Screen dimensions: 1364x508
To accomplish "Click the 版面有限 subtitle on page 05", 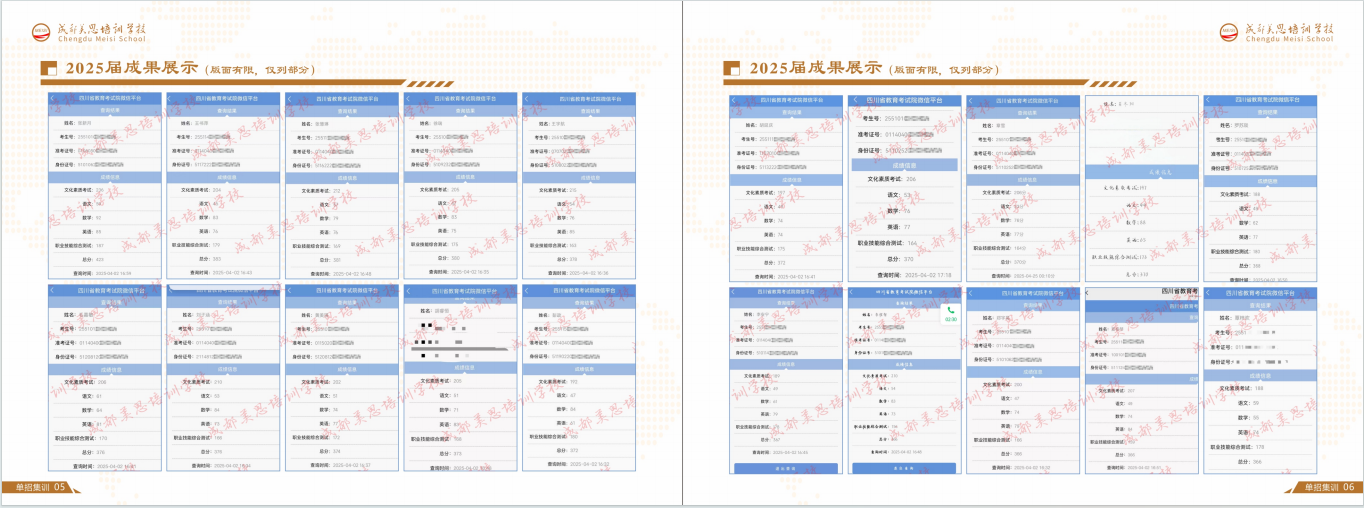I will tap(260, 71).
